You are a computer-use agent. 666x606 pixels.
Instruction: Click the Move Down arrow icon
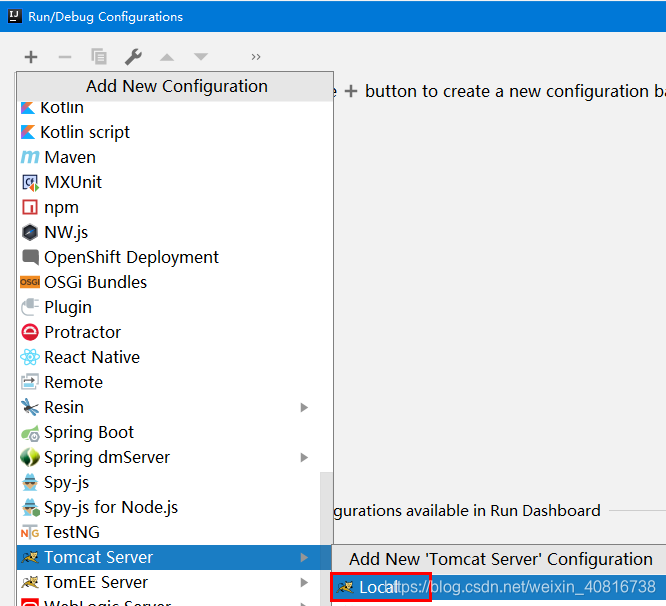coord(201,56)
